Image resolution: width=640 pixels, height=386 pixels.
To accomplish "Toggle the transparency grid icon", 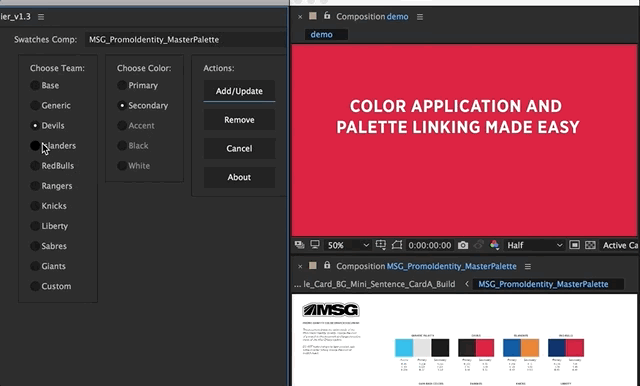I will 590,245.
